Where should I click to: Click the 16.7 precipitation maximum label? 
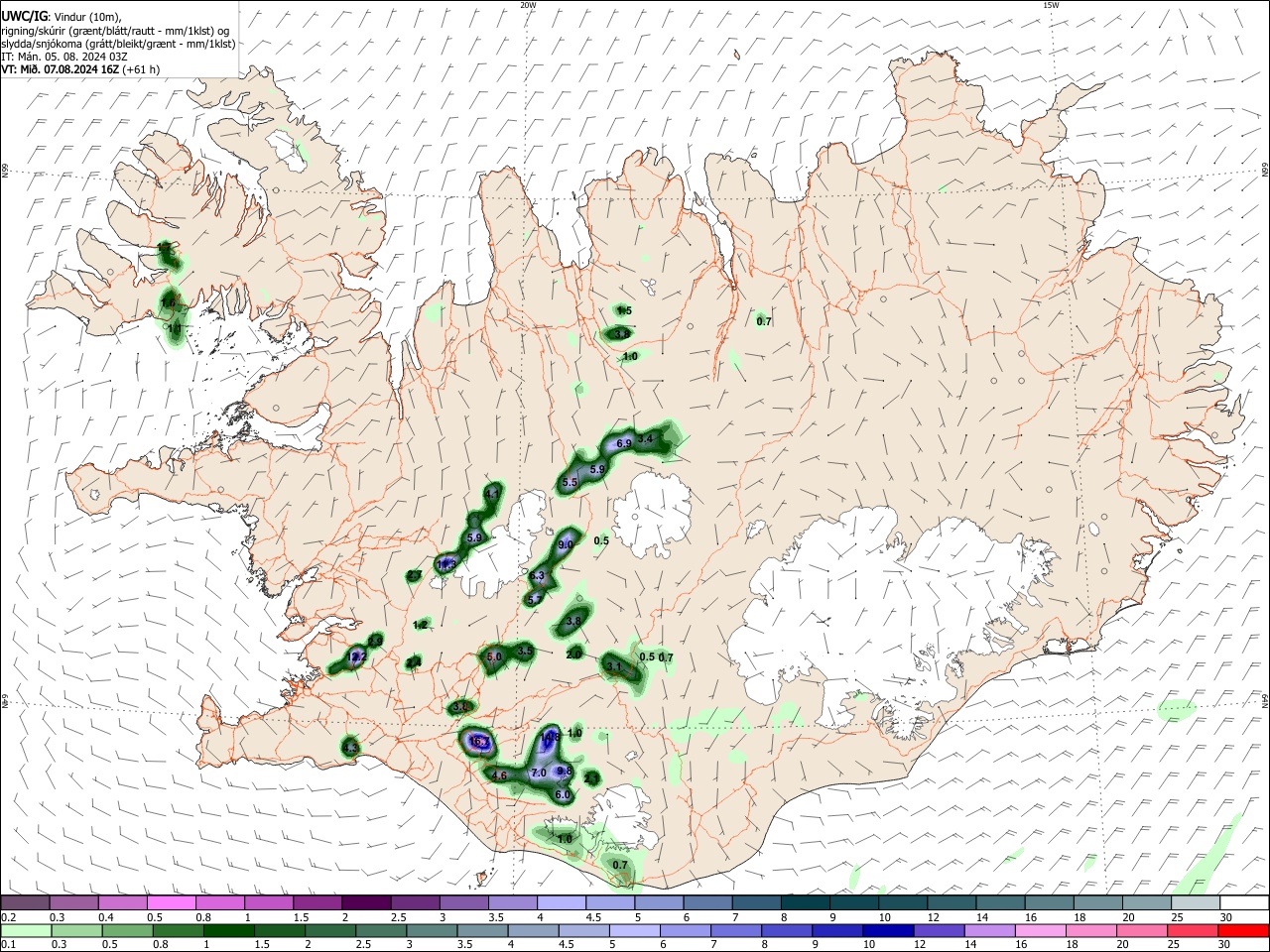click(479, 742)
